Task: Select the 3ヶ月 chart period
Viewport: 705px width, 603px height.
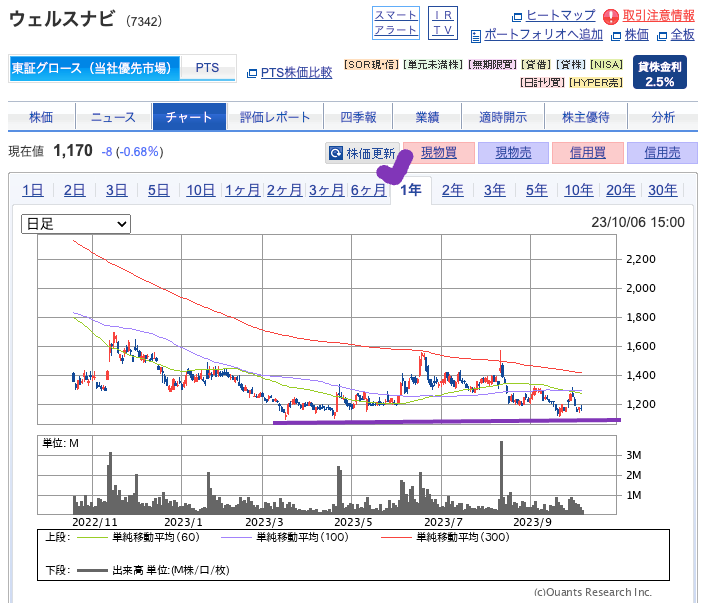Action: click(x=326, y=190)
